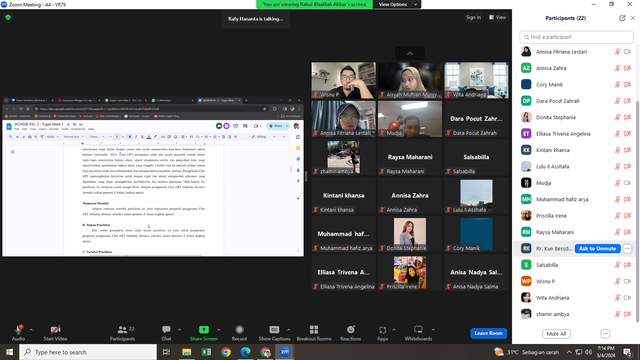Open the View Options dropdown
Screen dimensions: 640x360
[x=397, y=4]
